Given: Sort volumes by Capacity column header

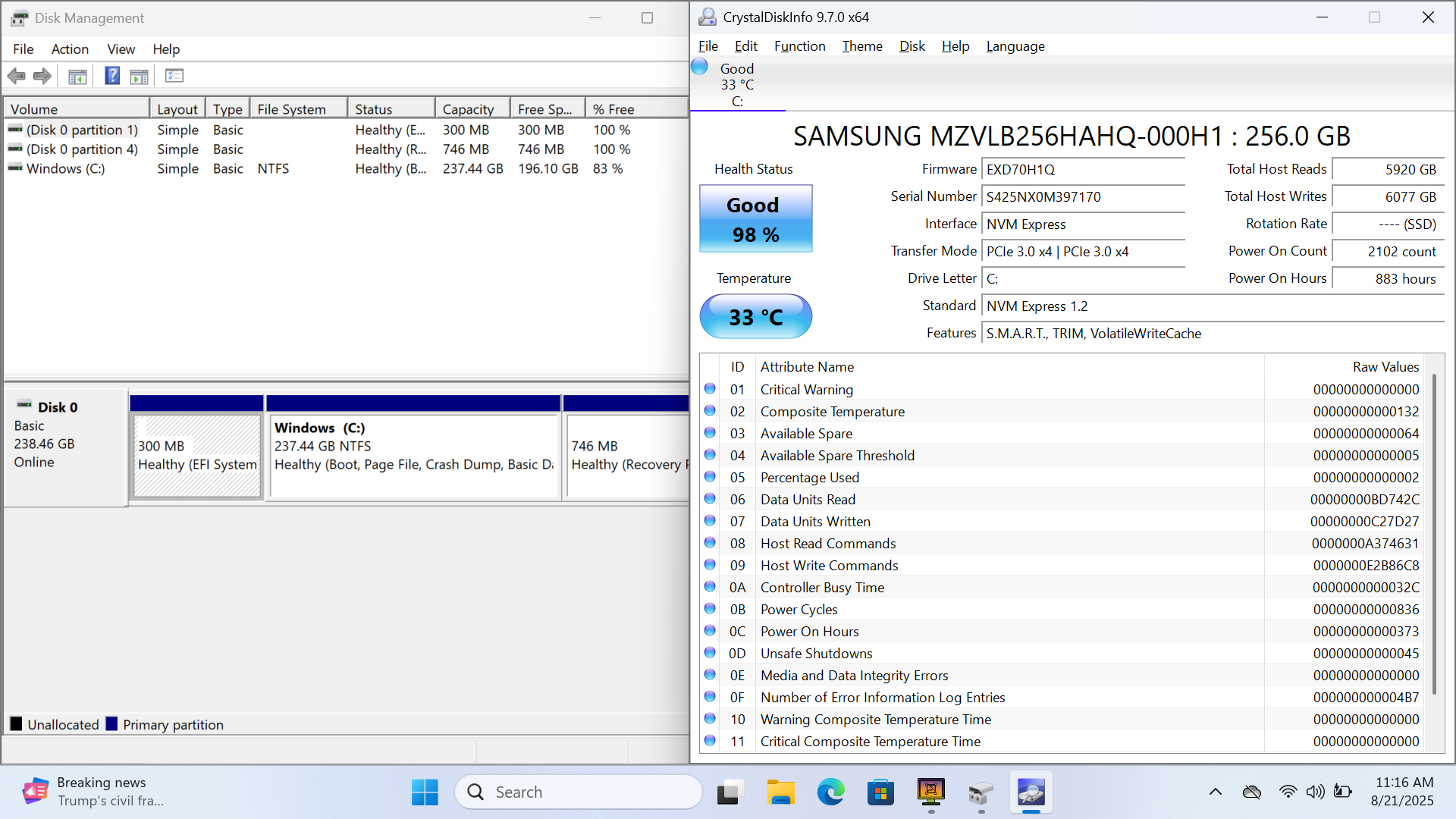Looking at the screenshot, I should click(468, 109).
